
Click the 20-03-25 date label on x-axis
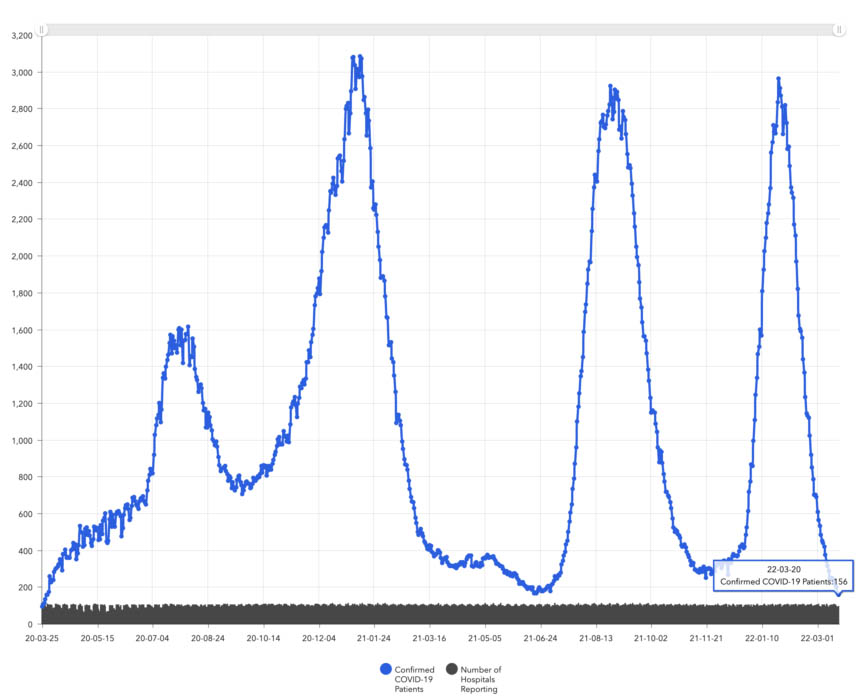[43, 637]
